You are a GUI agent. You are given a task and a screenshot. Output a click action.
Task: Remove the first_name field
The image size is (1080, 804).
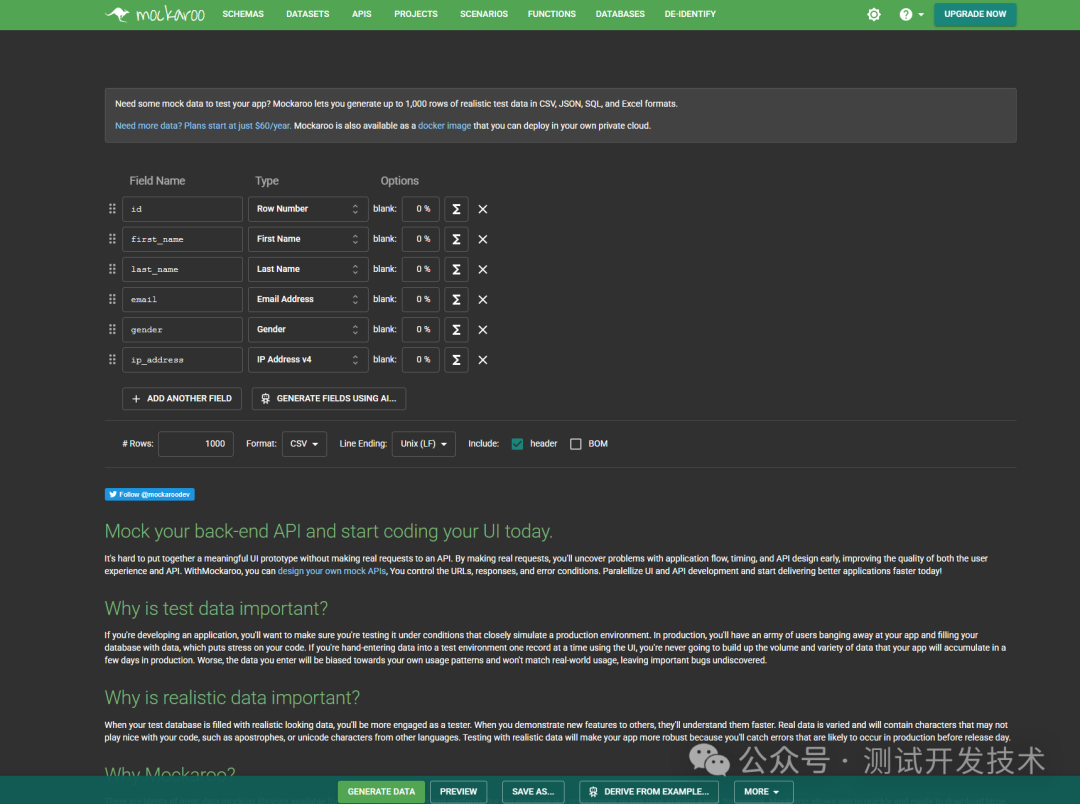click(483, 239)
